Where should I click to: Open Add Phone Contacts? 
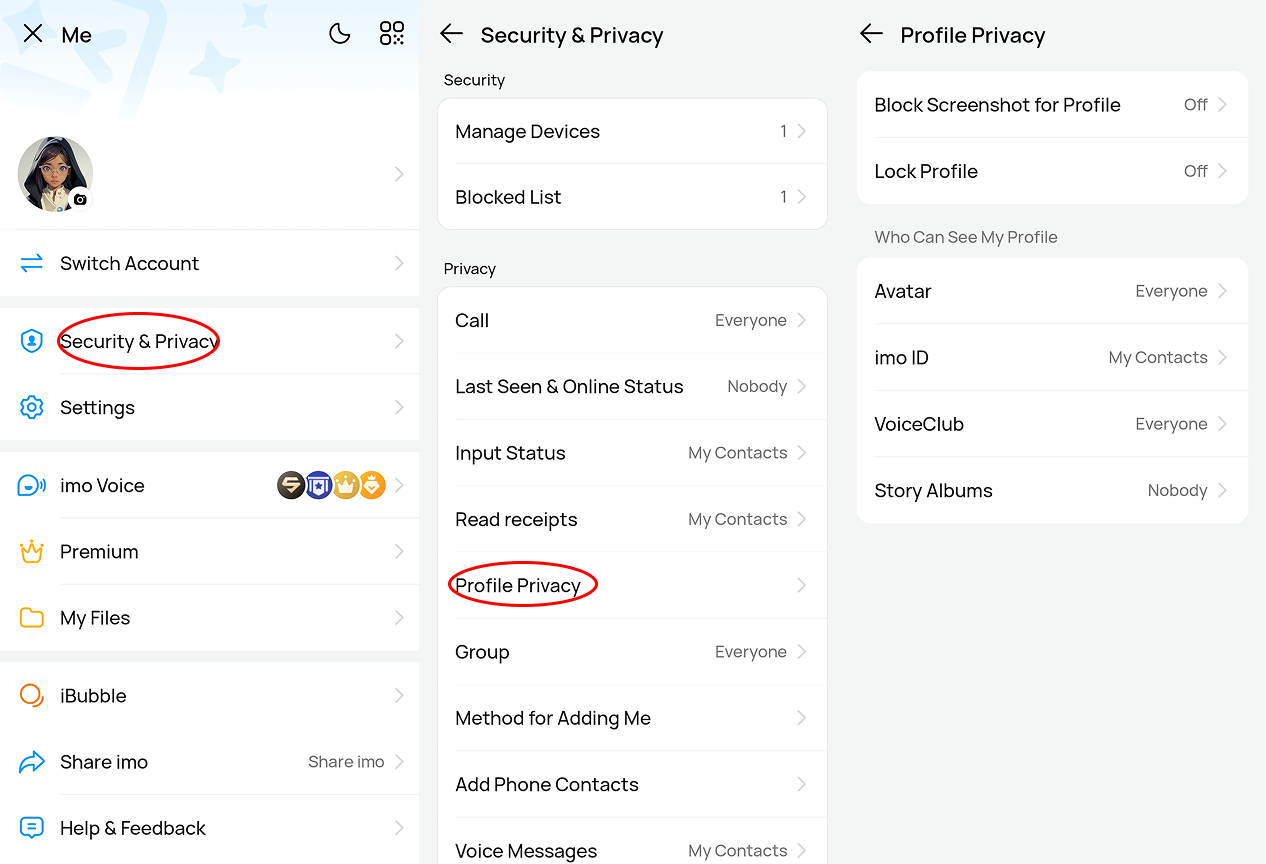[x=632, y=784]
